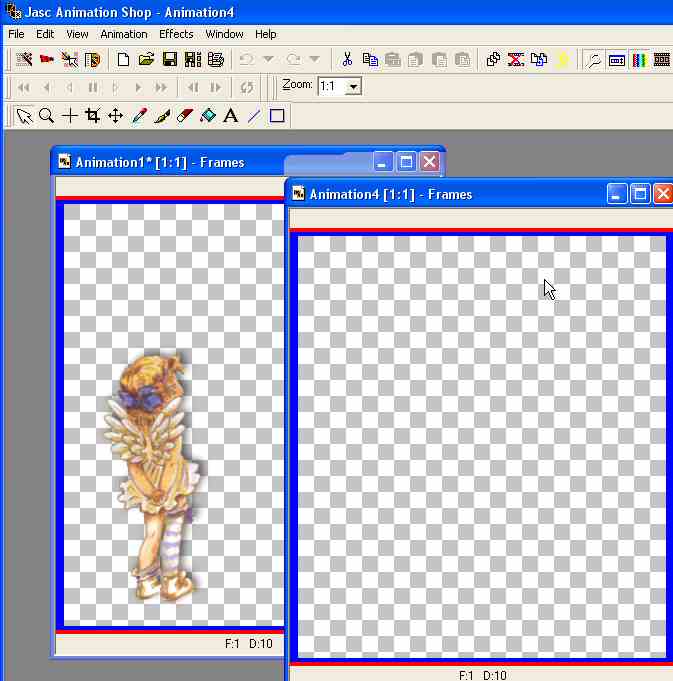Open the File menu
Image resolution: width=673 pixels, height=681 pixels.
pyautogui.click(x=16, y=34)
